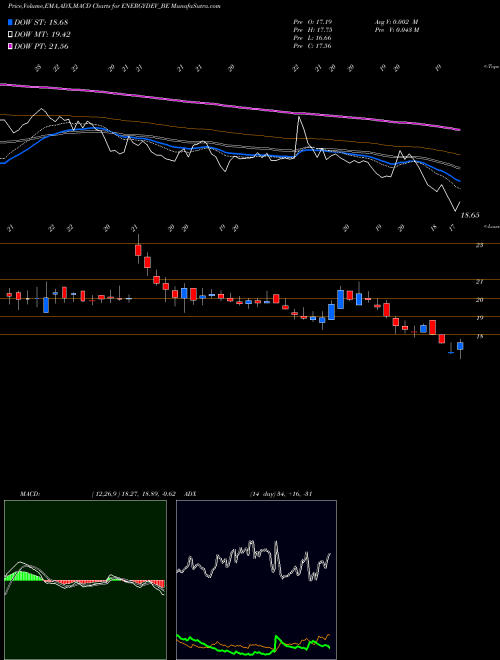Open the ADX indicator chart panel

point(256,580)
